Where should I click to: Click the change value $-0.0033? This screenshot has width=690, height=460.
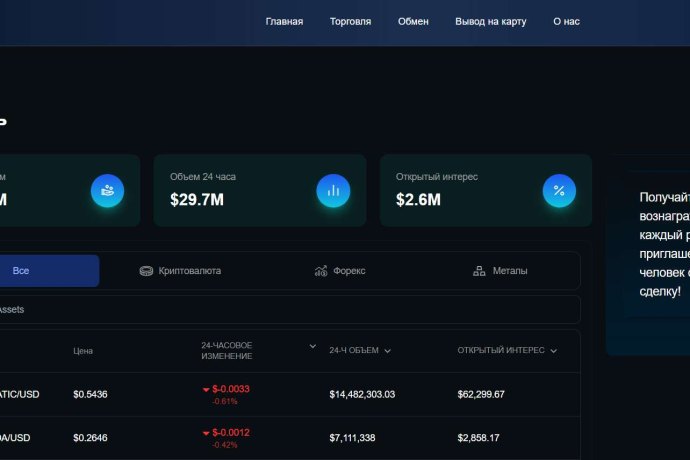point(231,389)
